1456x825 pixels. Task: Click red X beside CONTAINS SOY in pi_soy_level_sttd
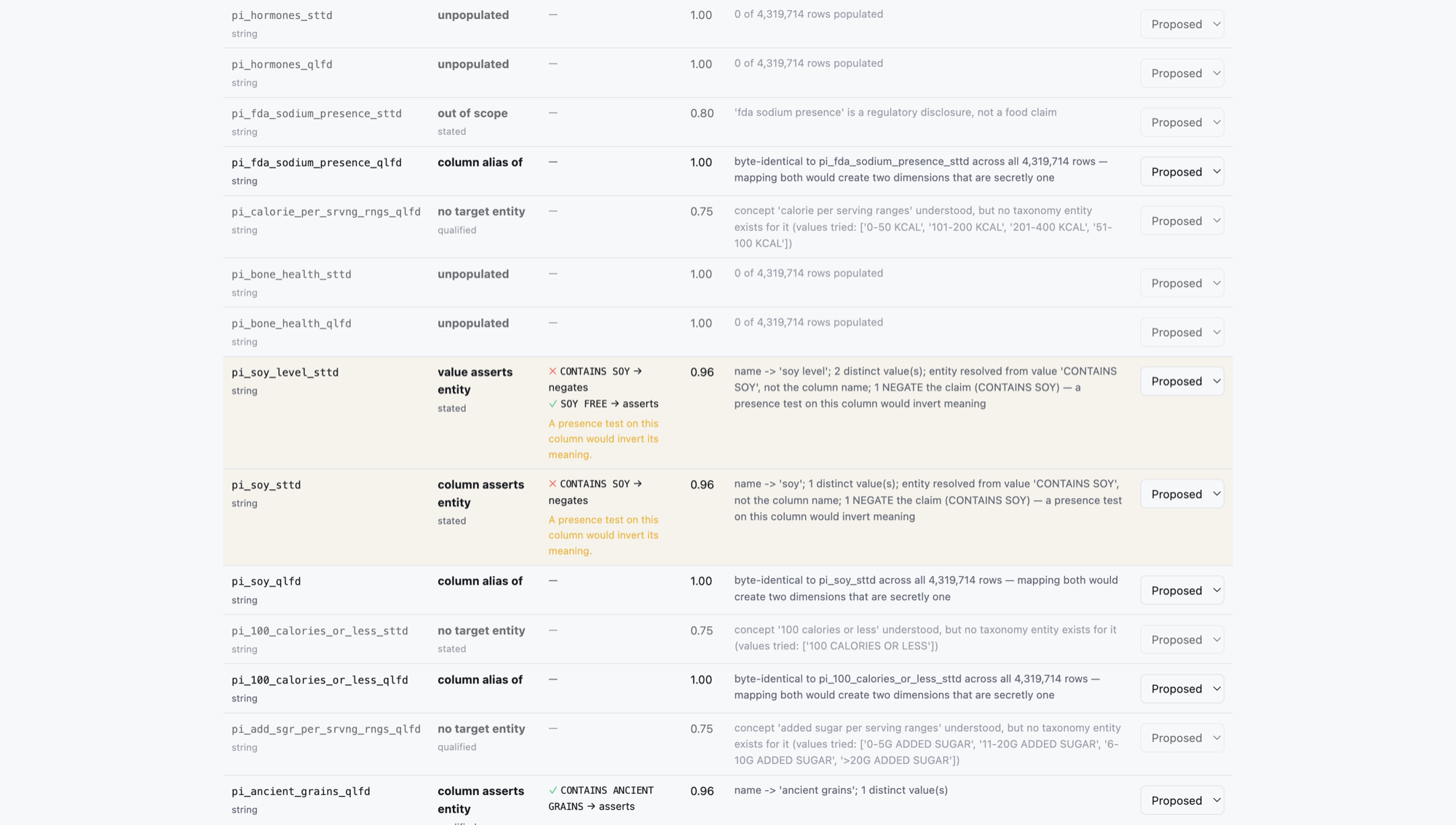(553, 371)
